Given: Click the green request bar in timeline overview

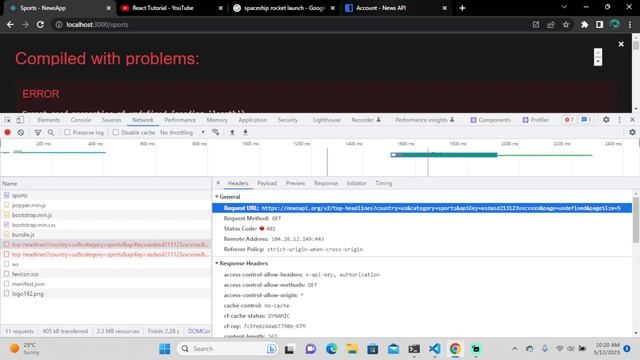Looking at the screenshot, I should [x=444, y=155].
